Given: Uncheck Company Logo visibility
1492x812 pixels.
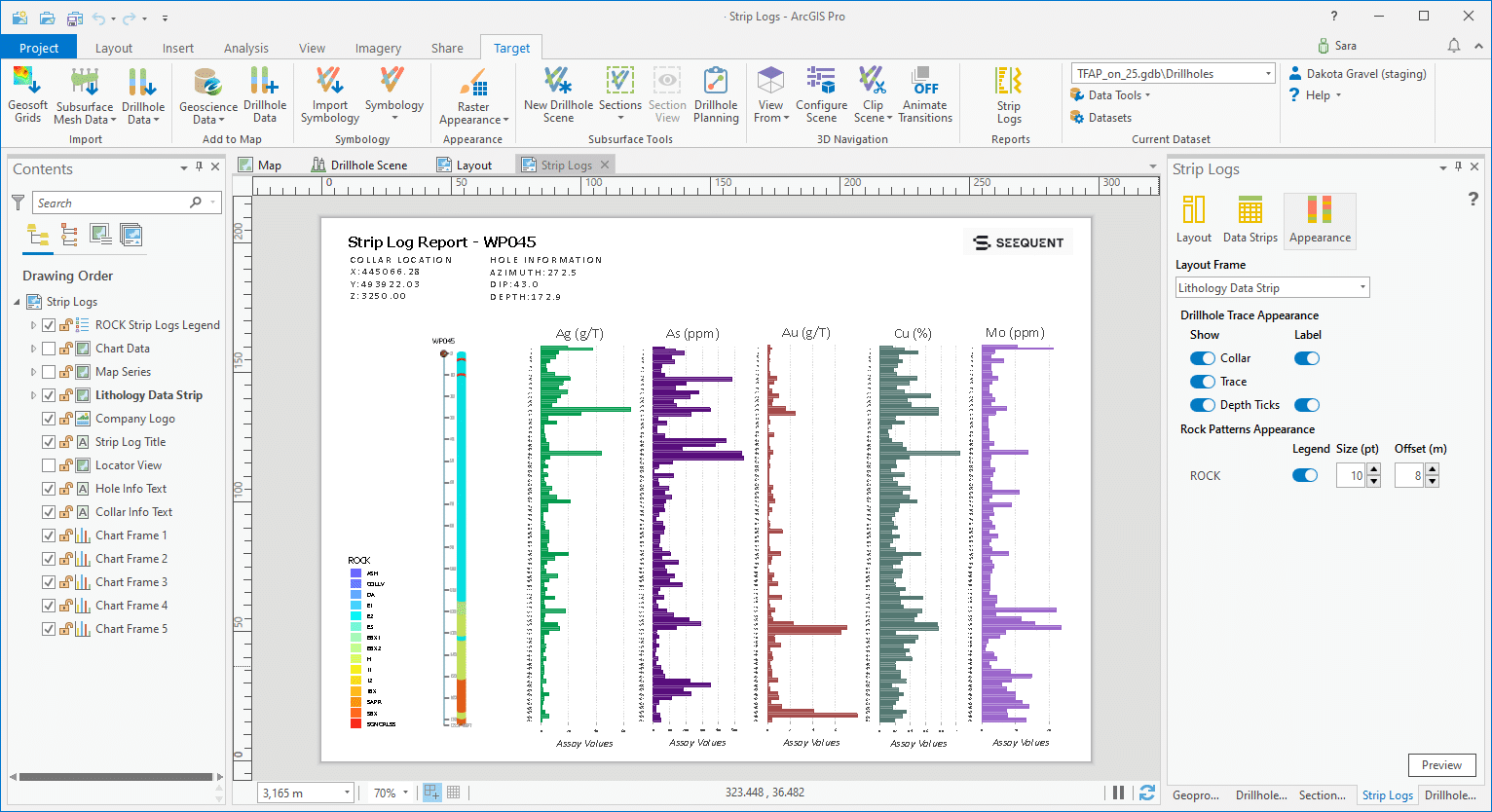Looking at the screenshot, I should point(49,419).
